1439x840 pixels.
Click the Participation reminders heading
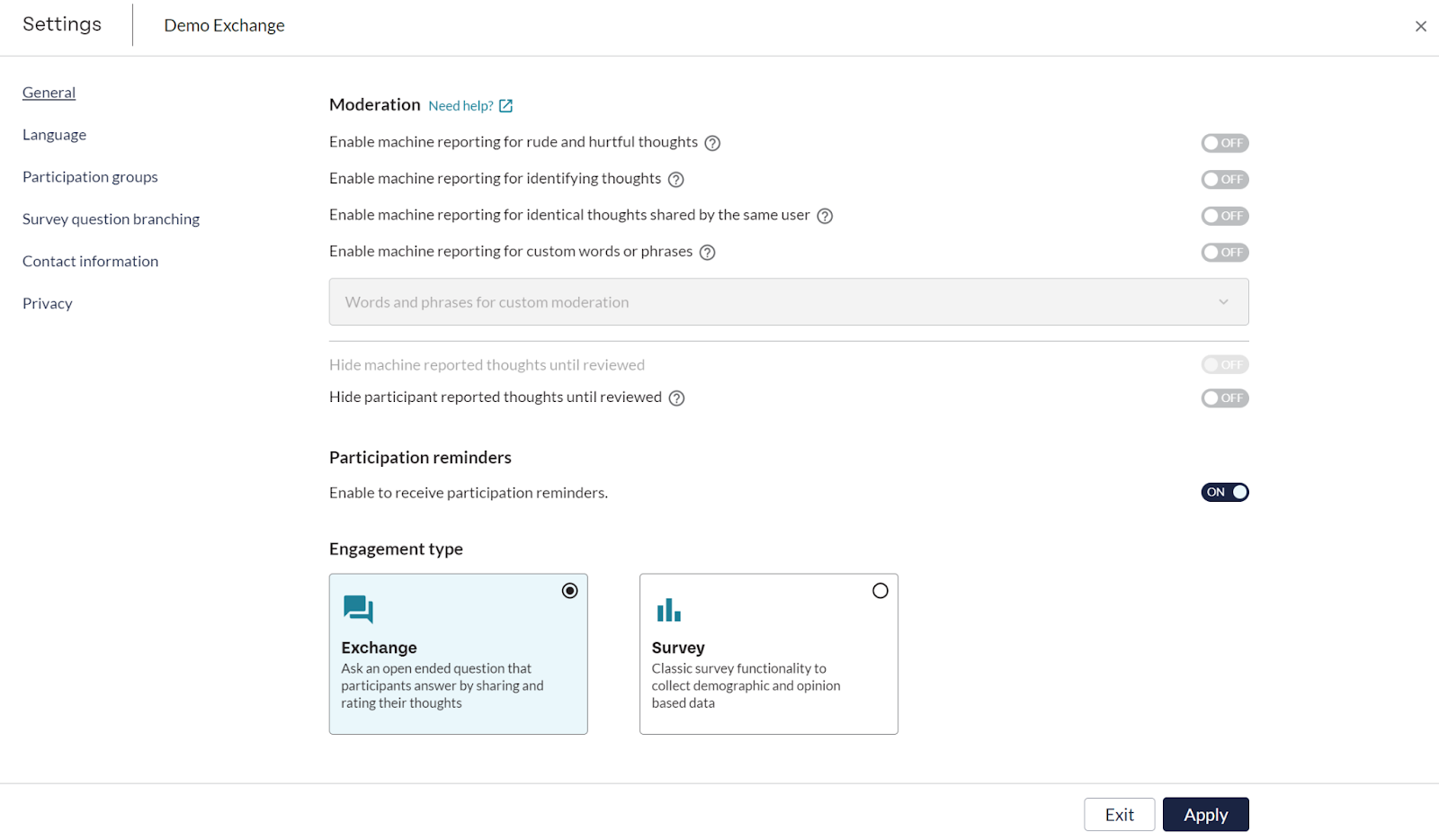420,458
